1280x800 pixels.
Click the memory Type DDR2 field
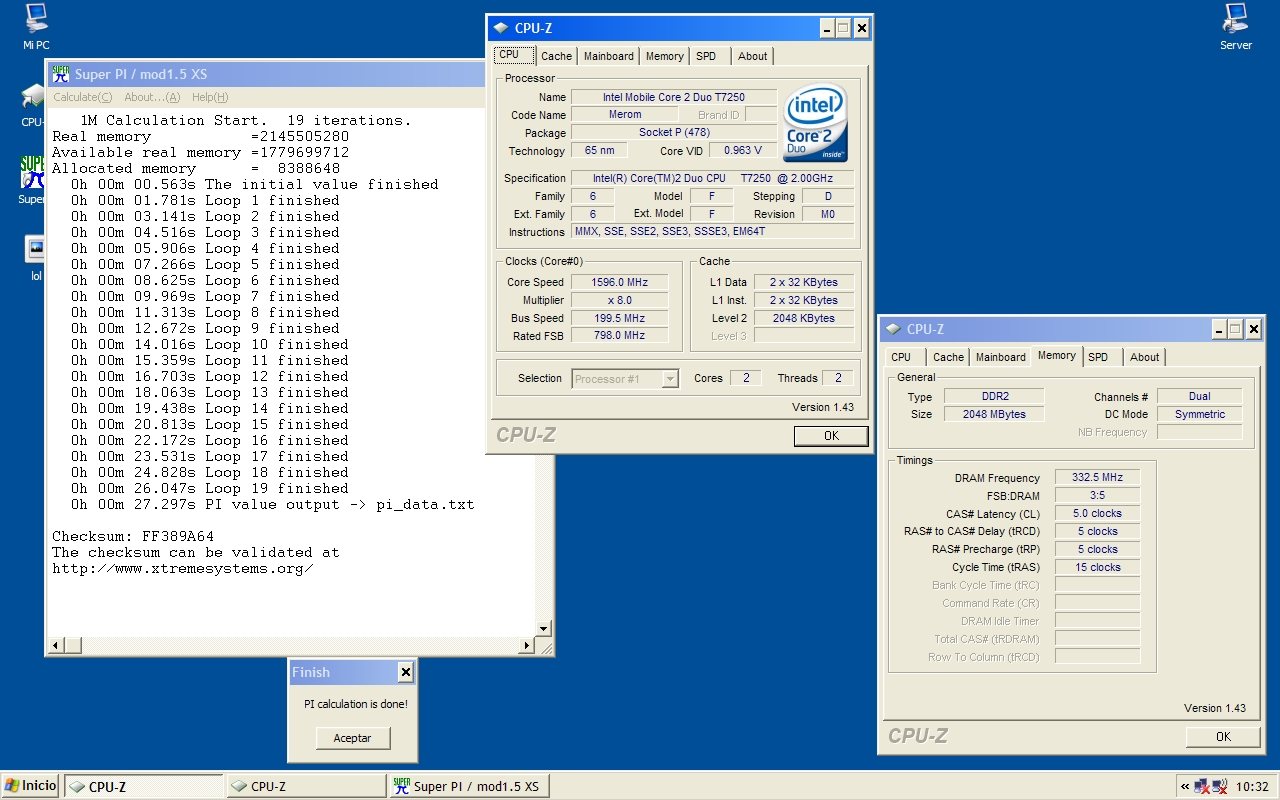pos(993,396)
